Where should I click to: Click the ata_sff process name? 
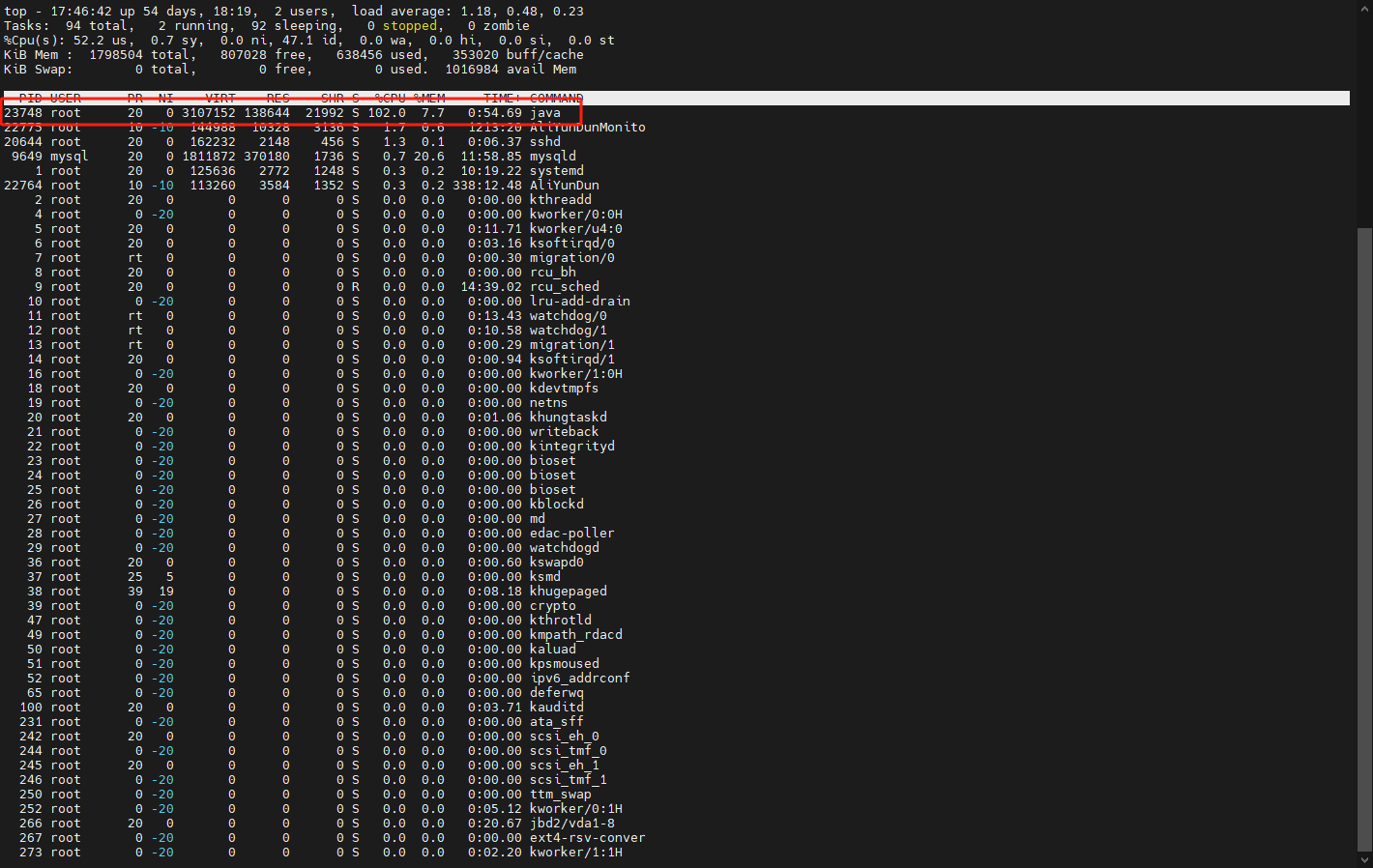[x=557, y=722]
